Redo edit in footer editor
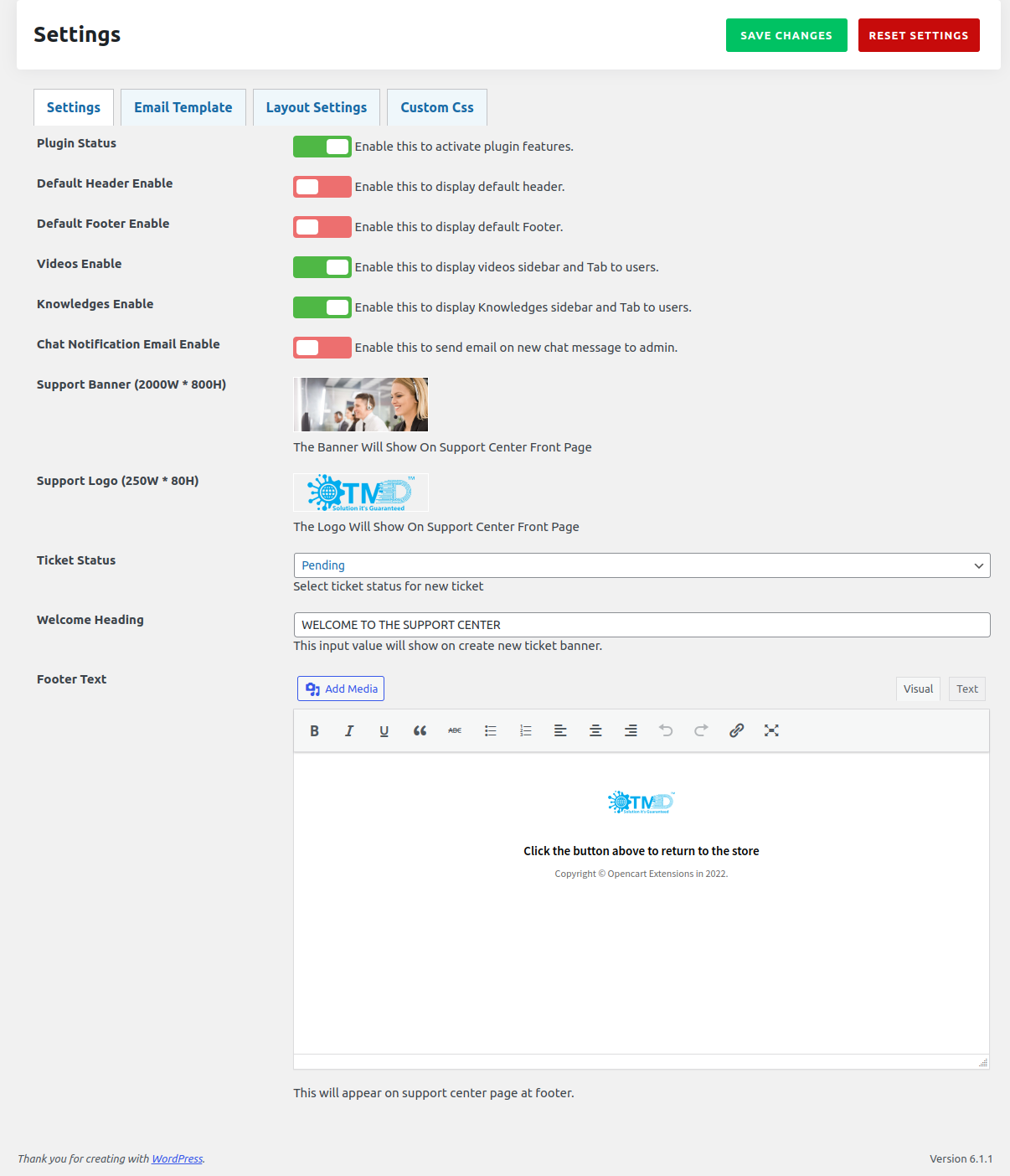 (x=701, y=730)
